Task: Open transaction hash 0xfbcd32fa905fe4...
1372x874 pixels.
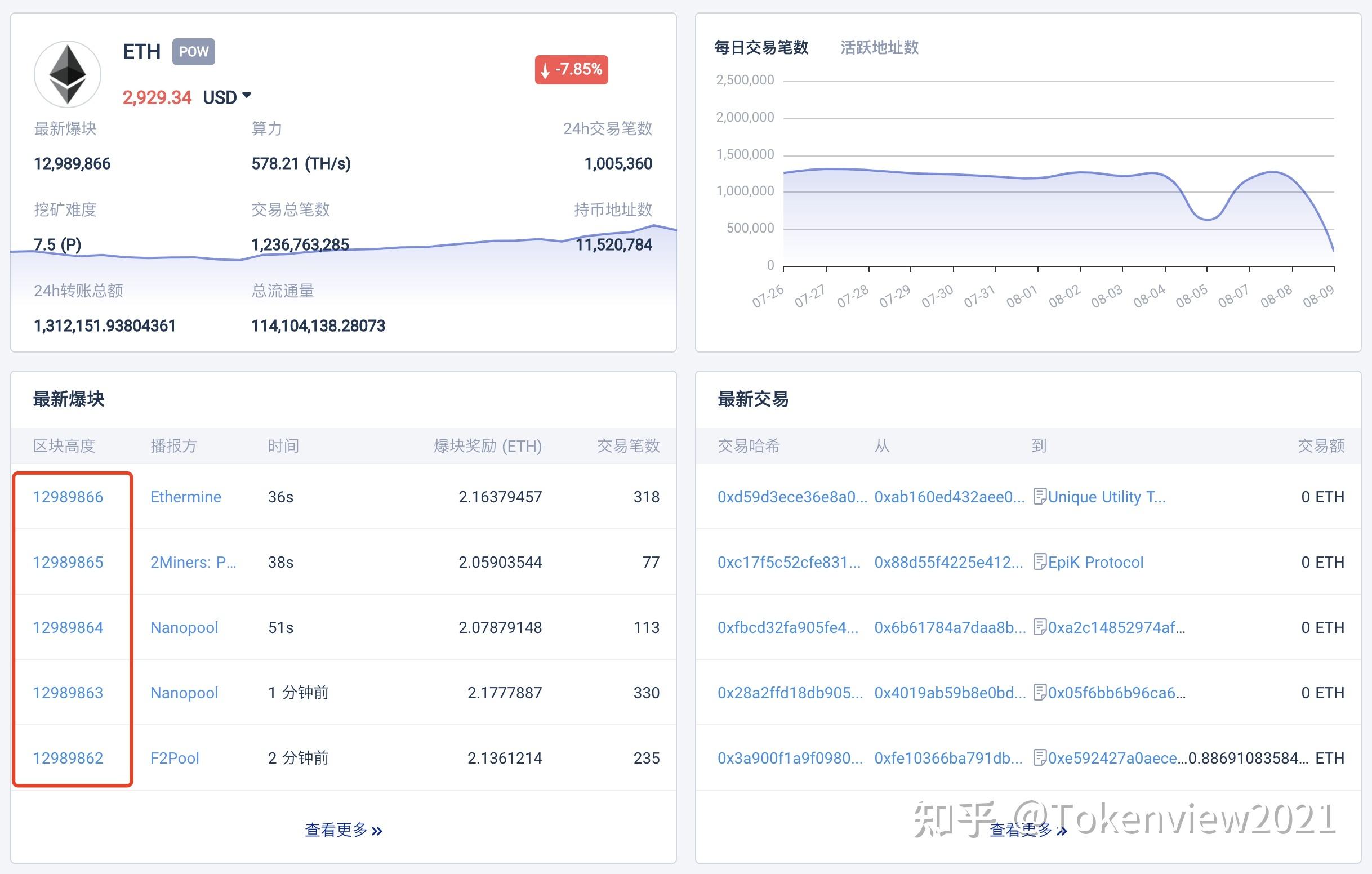Action: 788,627
